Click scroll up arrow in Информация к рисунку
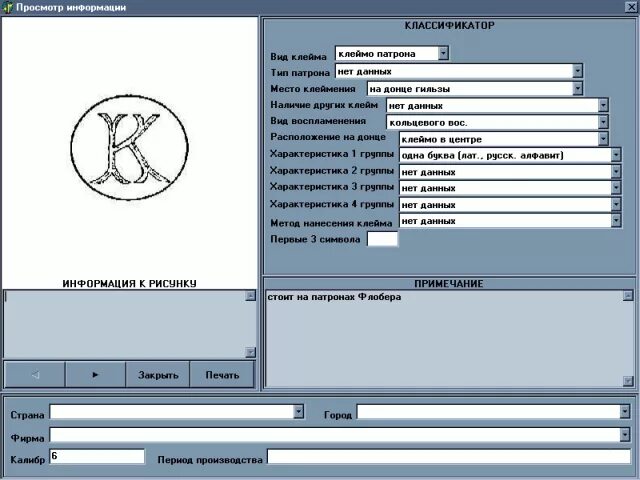 (251, 296)
